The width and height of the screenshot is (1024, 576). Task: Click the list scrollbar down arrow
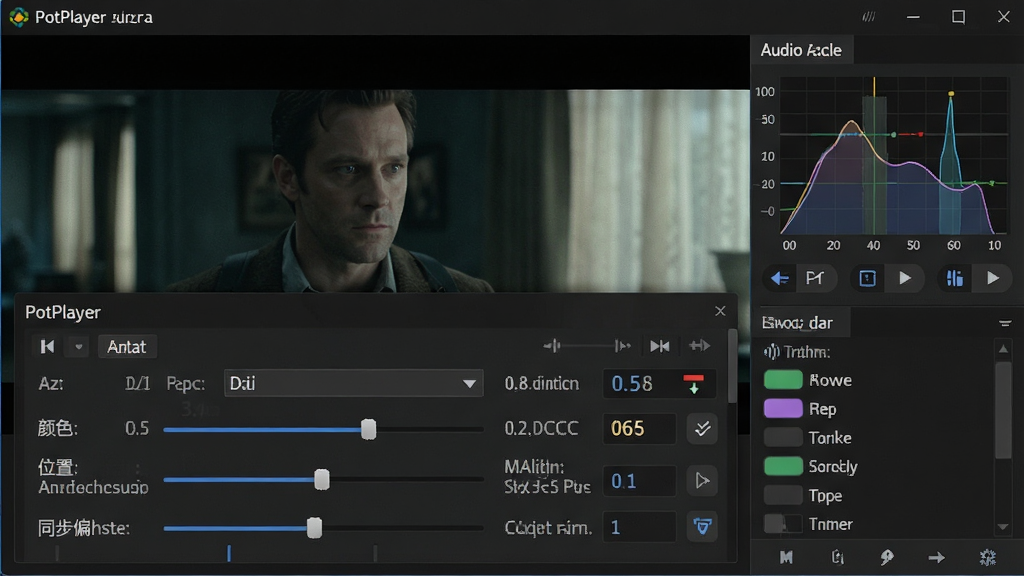(x=1003, y=527)
